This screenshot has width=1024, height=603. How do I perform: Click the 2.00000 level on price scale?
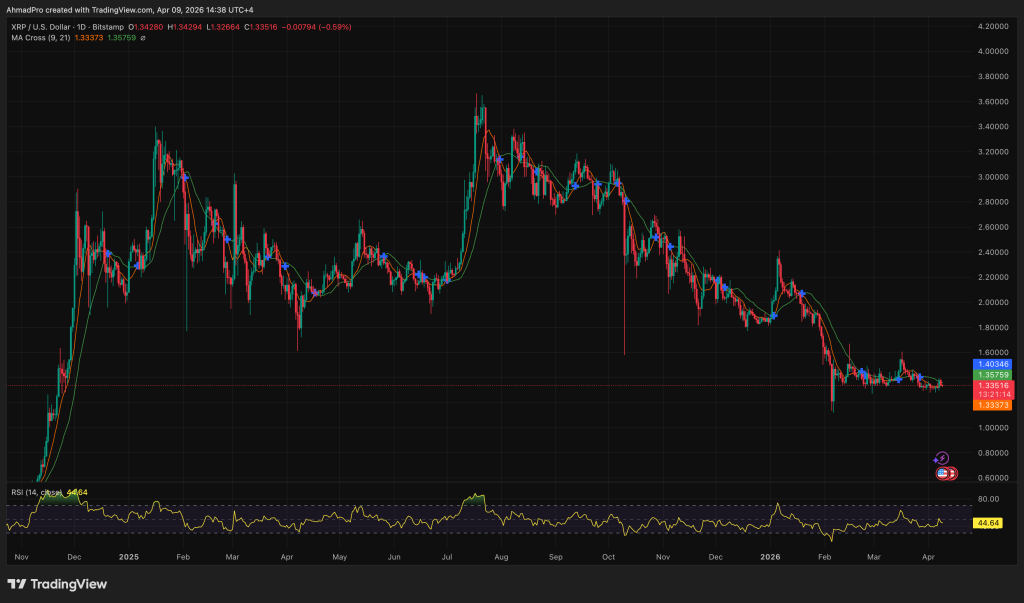pos(992,302)
